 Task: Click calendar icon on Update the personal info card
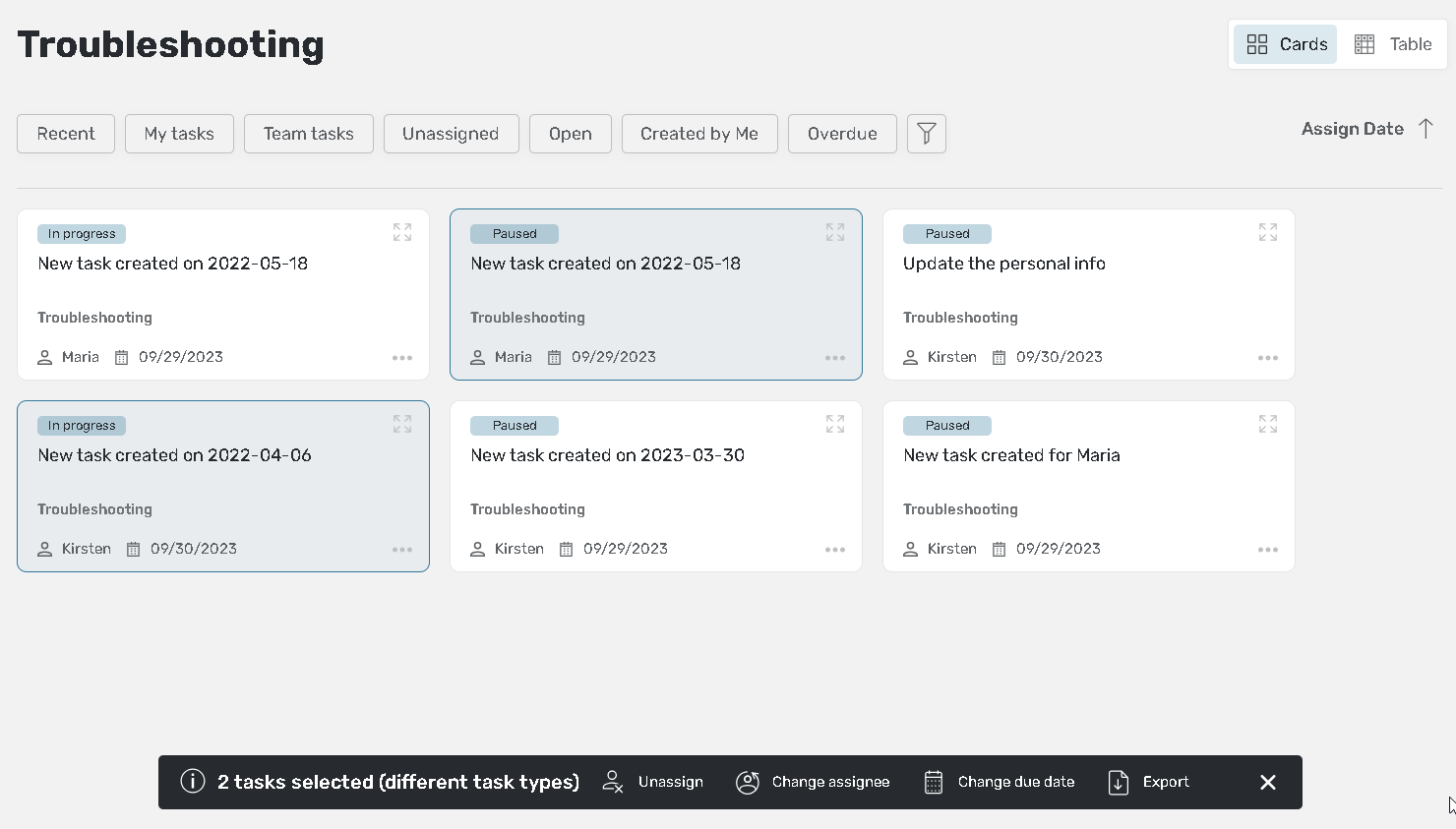pos(999,358)
